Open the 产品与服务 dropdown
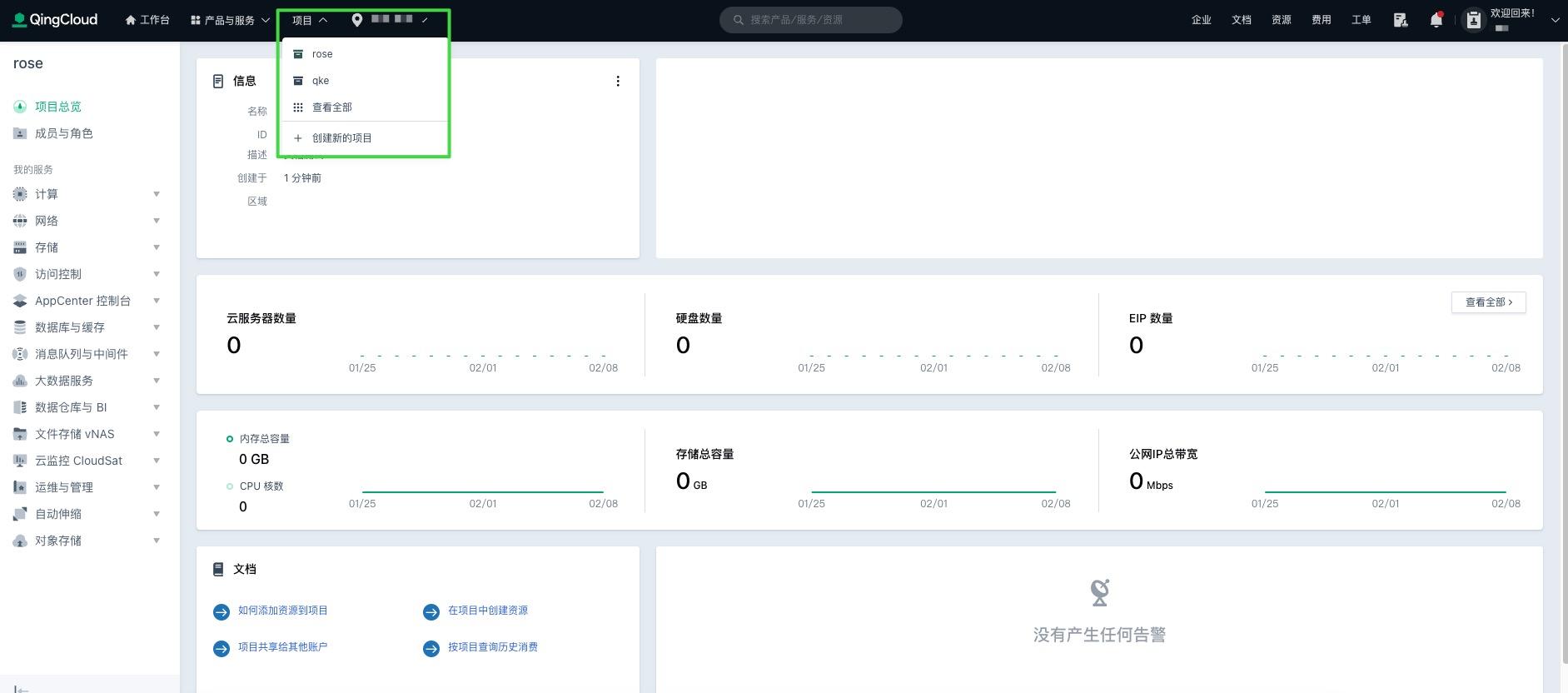 click(230, 20)
